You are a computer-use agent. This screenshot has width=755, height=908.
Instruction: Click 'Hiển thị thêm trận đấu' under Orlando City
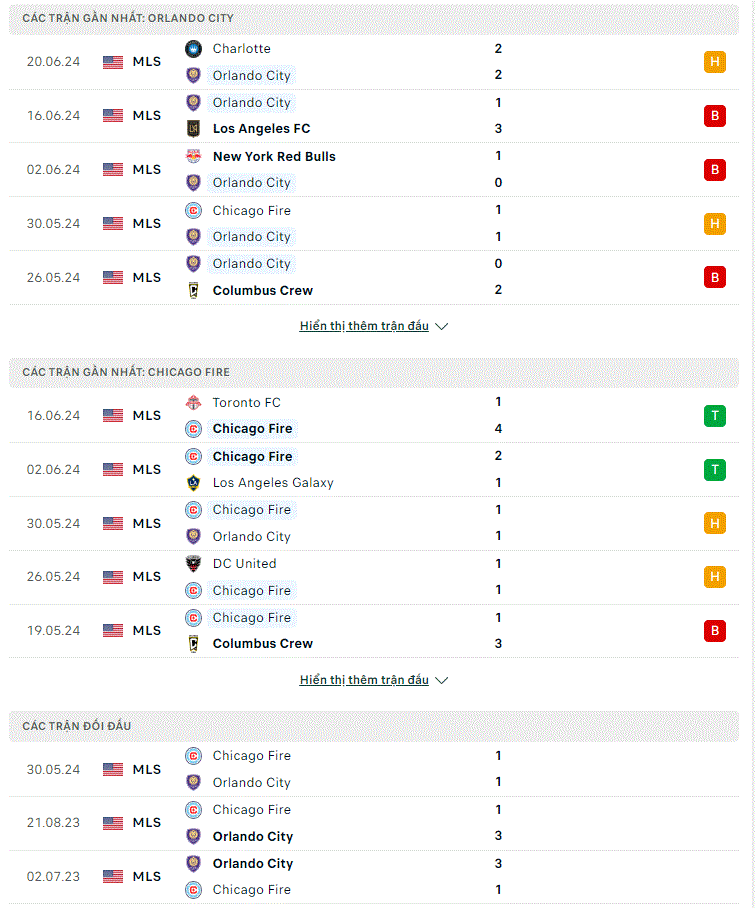364,326
